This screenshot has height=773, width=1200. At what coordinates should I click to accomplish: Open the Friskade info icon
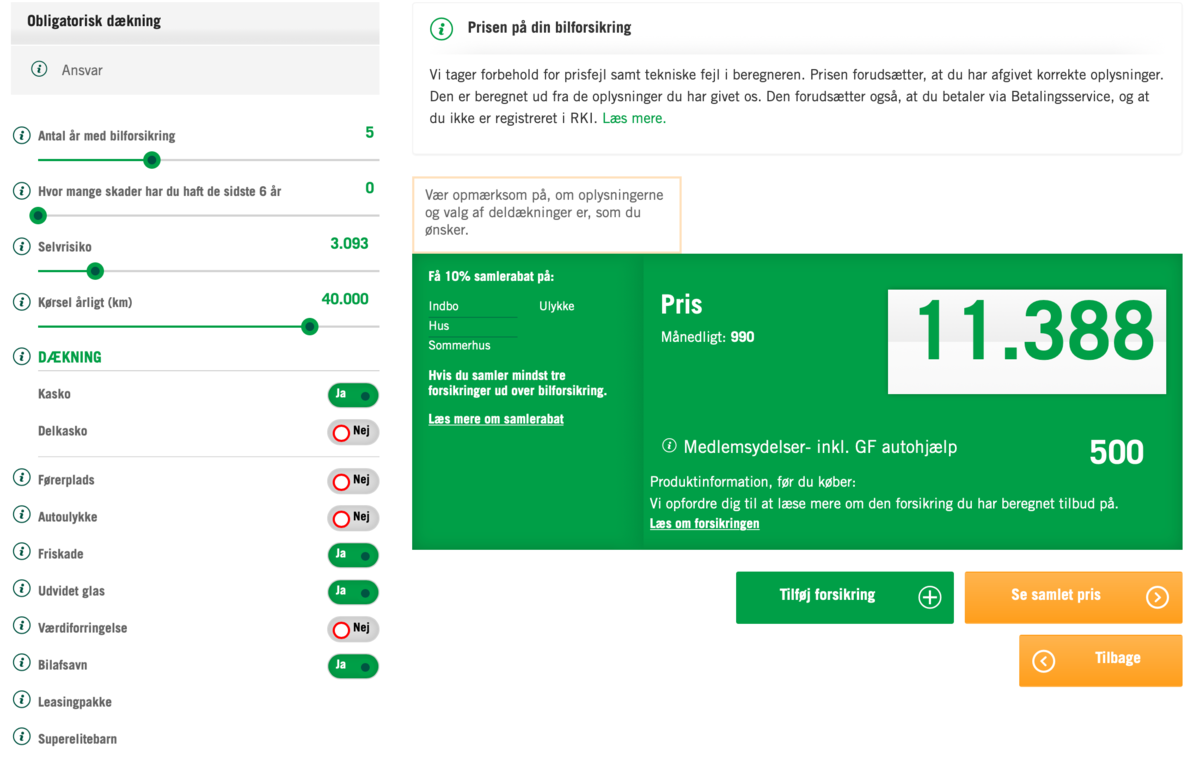click(21, 552)
